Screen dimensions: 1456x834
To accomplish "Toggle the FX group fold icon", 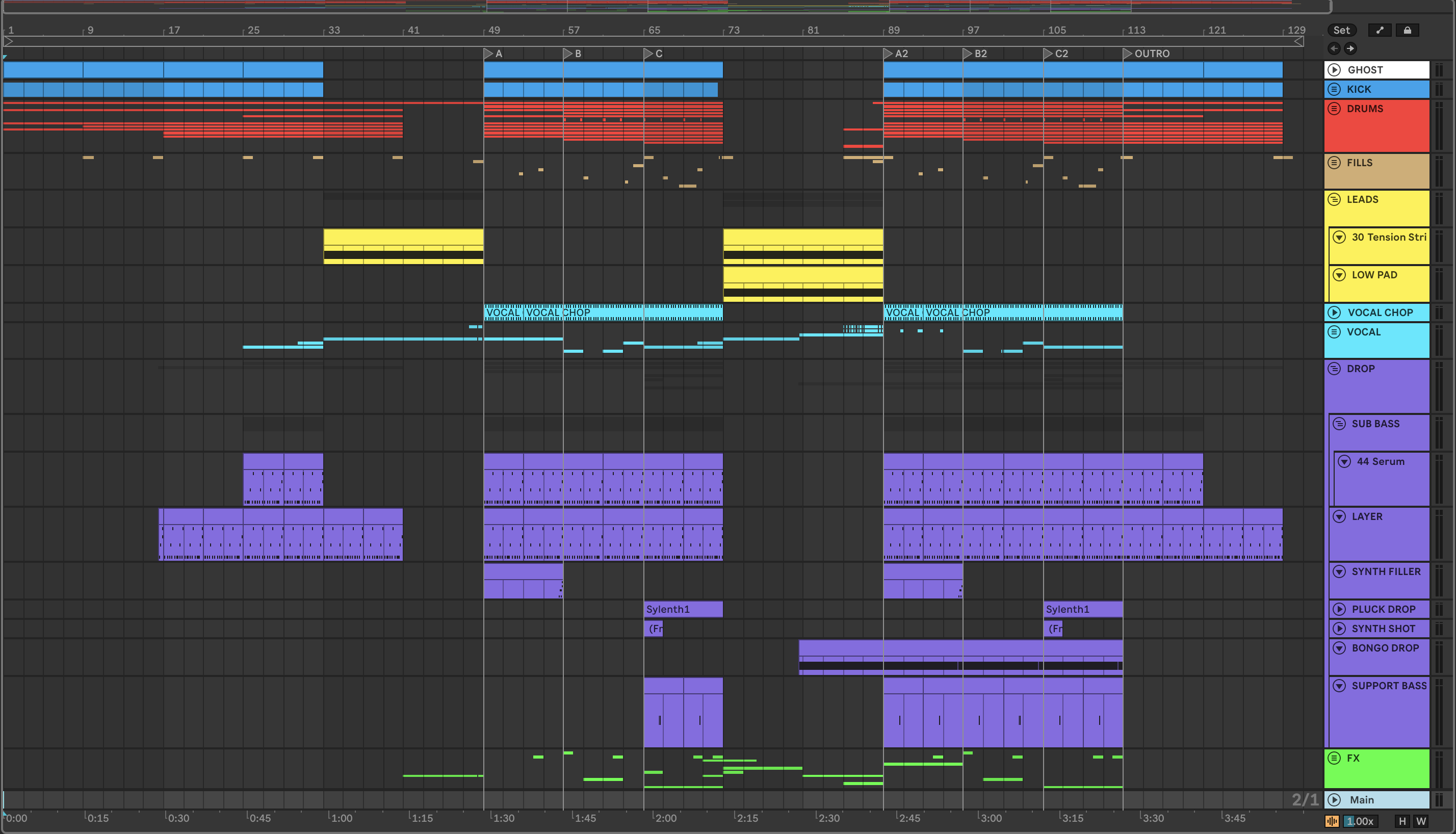I will click(x=1334, y=759).
